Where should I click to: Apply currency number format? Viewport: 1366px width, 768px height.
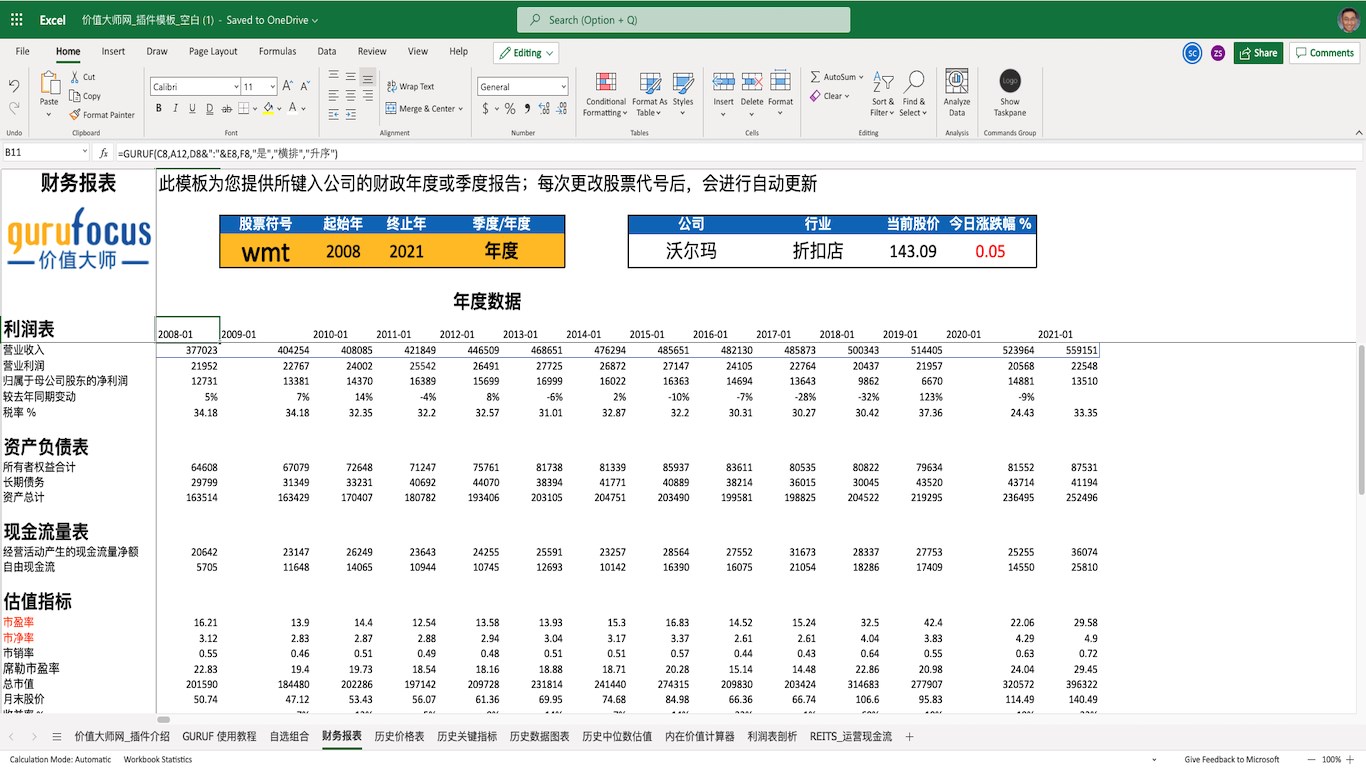coord(486,108)
